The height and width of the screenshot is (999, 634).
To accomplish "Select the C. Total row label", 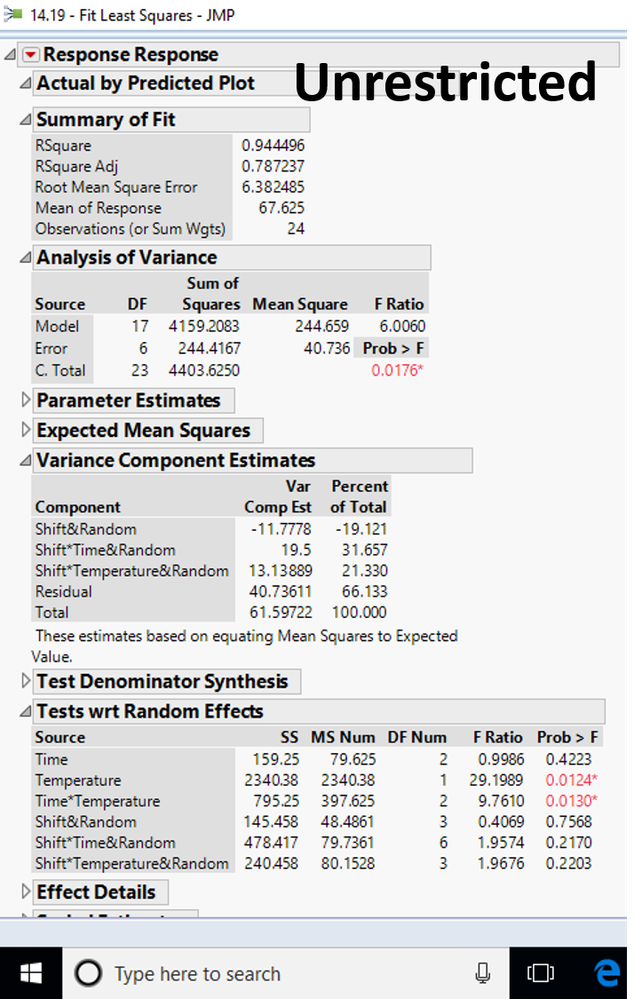I will pyautogui.click(x=60, y=370).
